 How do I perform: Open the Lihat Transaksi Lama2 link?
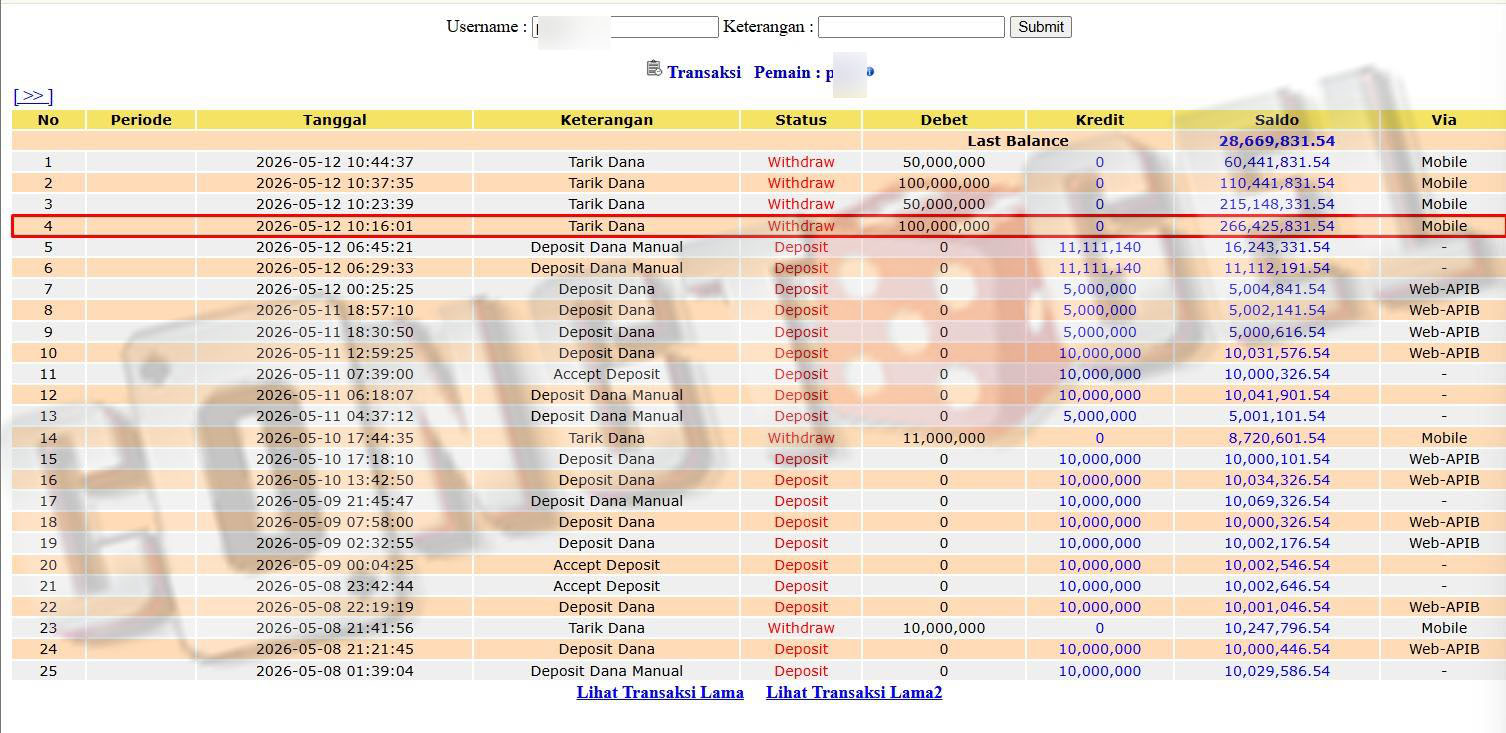(854, 692)
